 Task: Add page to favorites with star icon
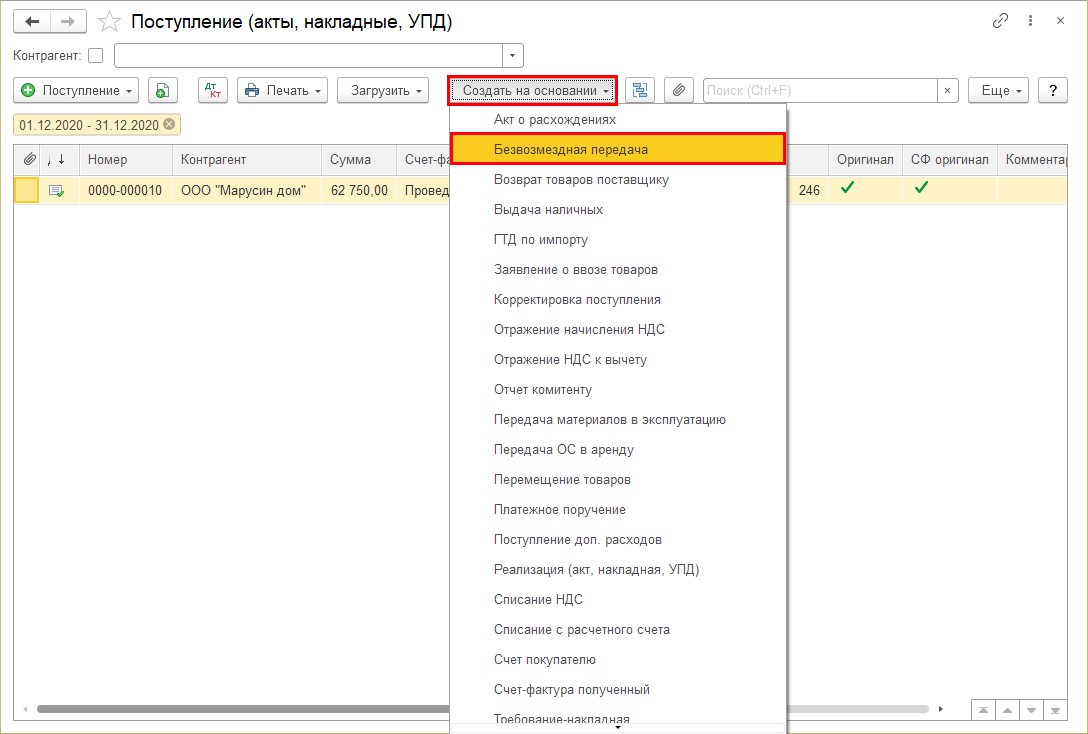click(x=109, y=22)
